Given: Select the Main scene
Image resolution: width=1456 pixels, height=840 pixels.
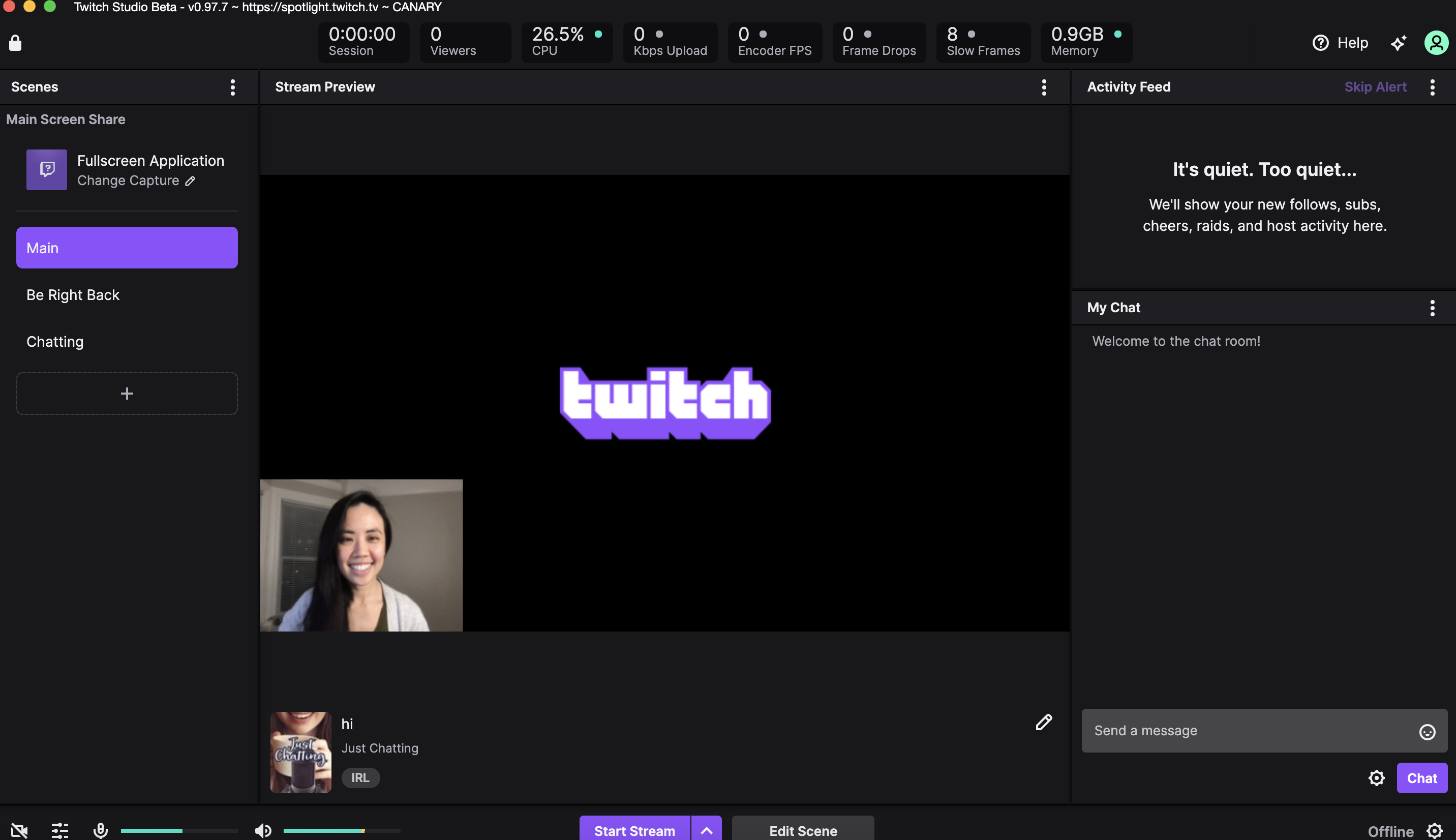Looking at the screenshot, I should click(x=127, y=247).
